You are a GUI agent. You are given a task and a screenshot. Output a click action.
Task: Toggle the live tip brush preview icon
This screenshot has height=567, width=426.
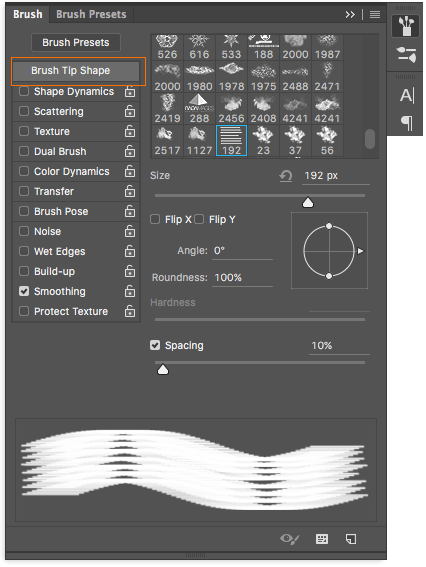click(289, 539)
